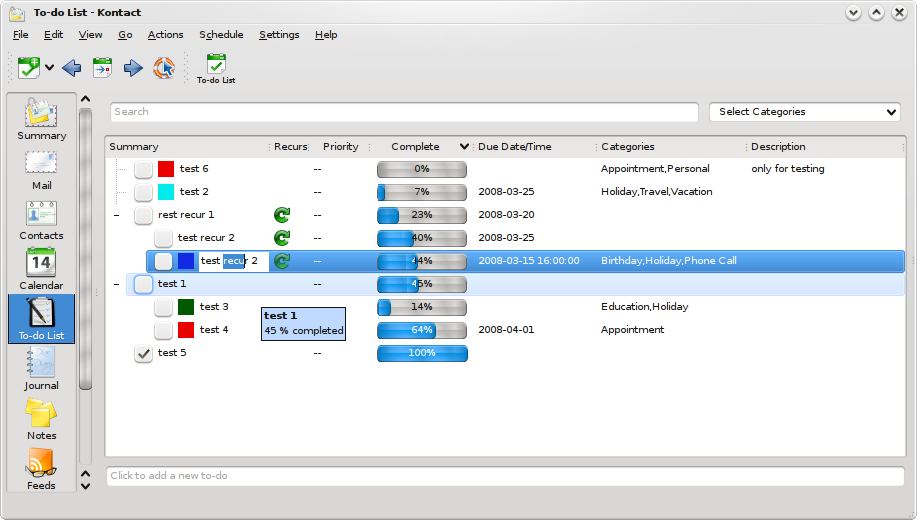
Task: Open the Notes sidebar component
Action: pyautogui.click(x=42, y=419)
